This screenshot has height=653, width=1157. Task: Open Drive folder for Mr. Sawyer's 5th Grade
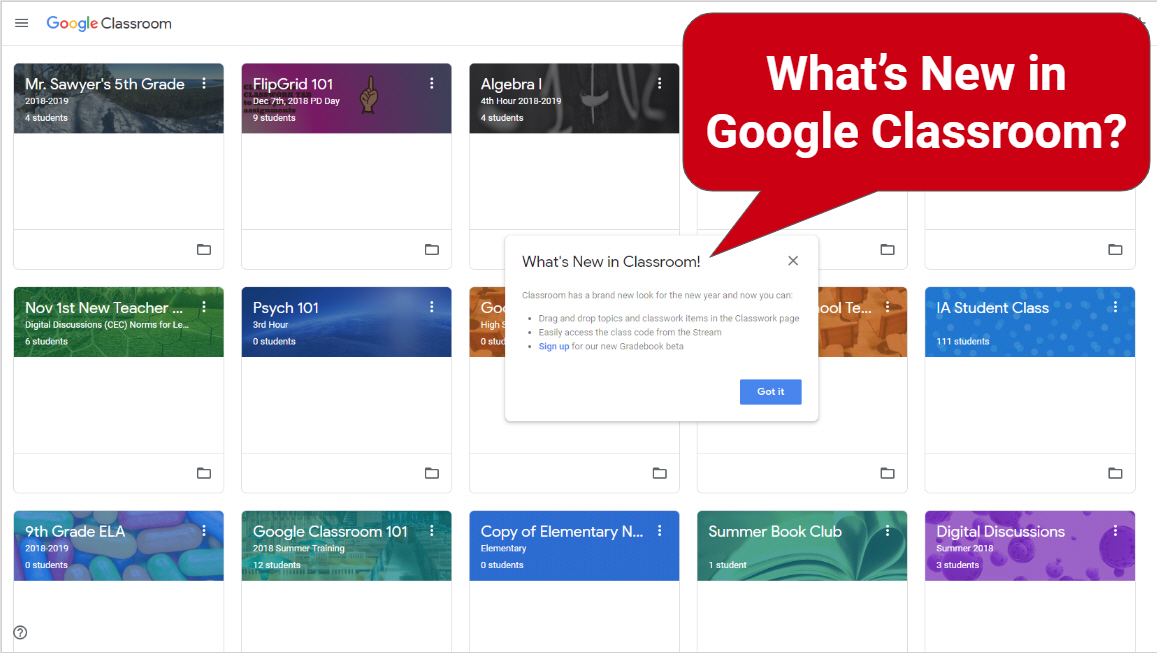click(204, 249)
